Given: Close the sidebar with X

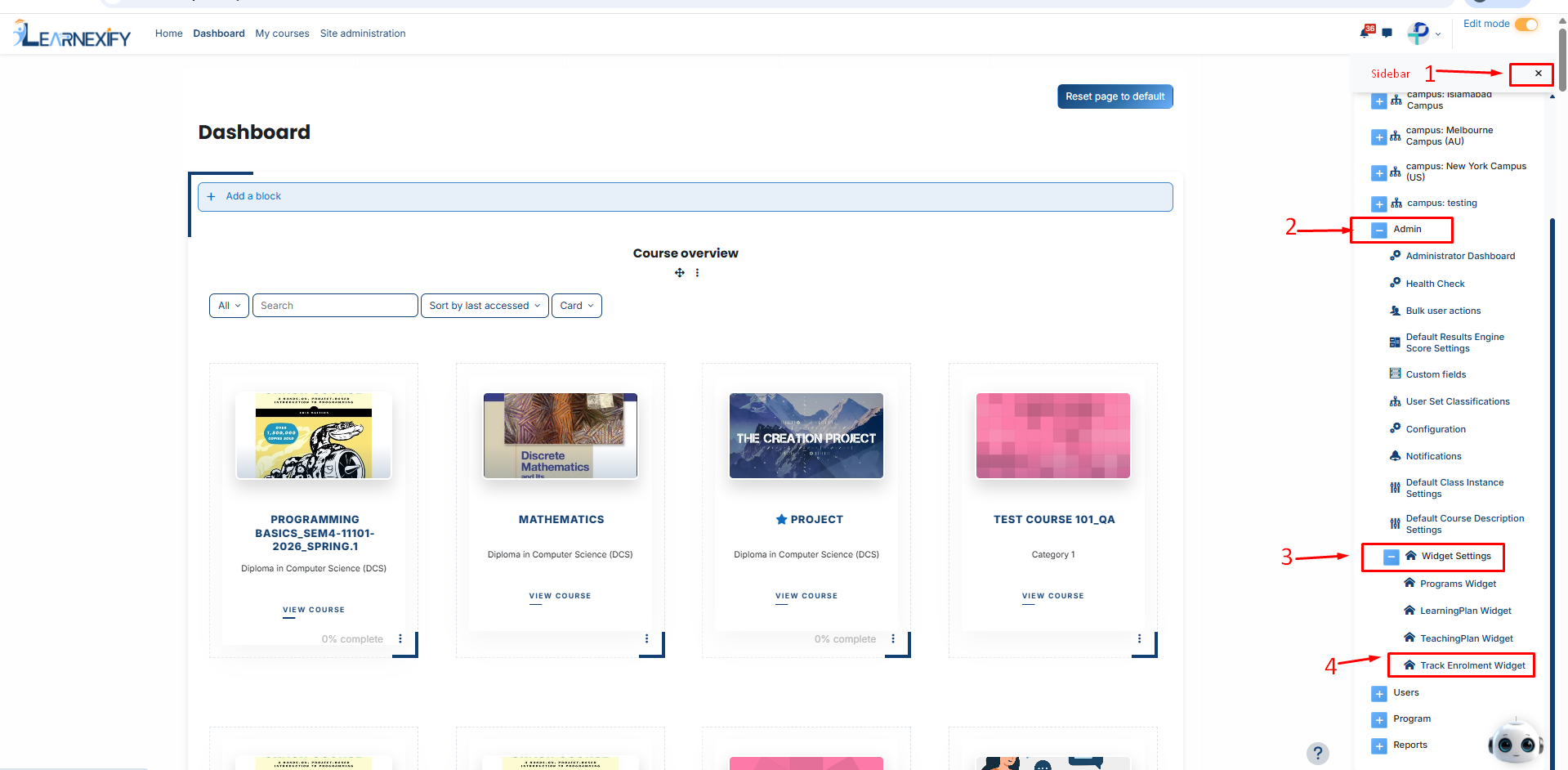Looking at the screenshot, I should point(1539,74).
